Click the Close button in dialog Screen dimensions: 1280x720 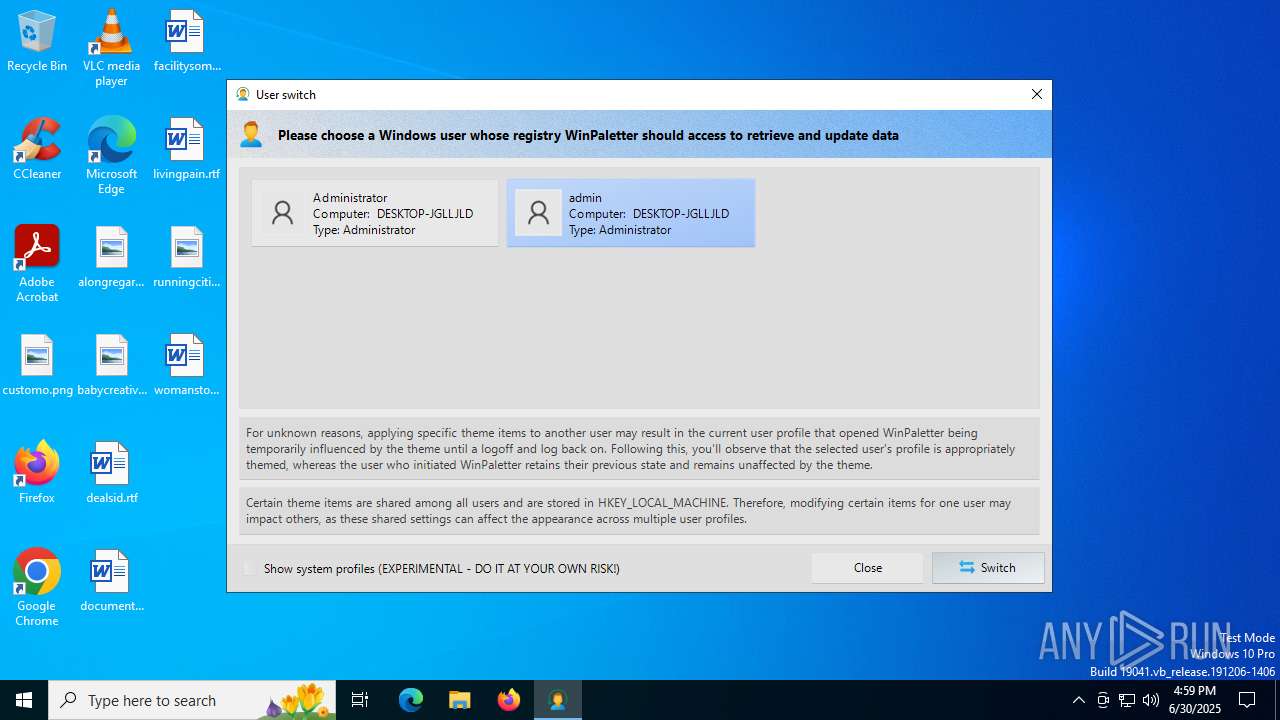(868, 568)
